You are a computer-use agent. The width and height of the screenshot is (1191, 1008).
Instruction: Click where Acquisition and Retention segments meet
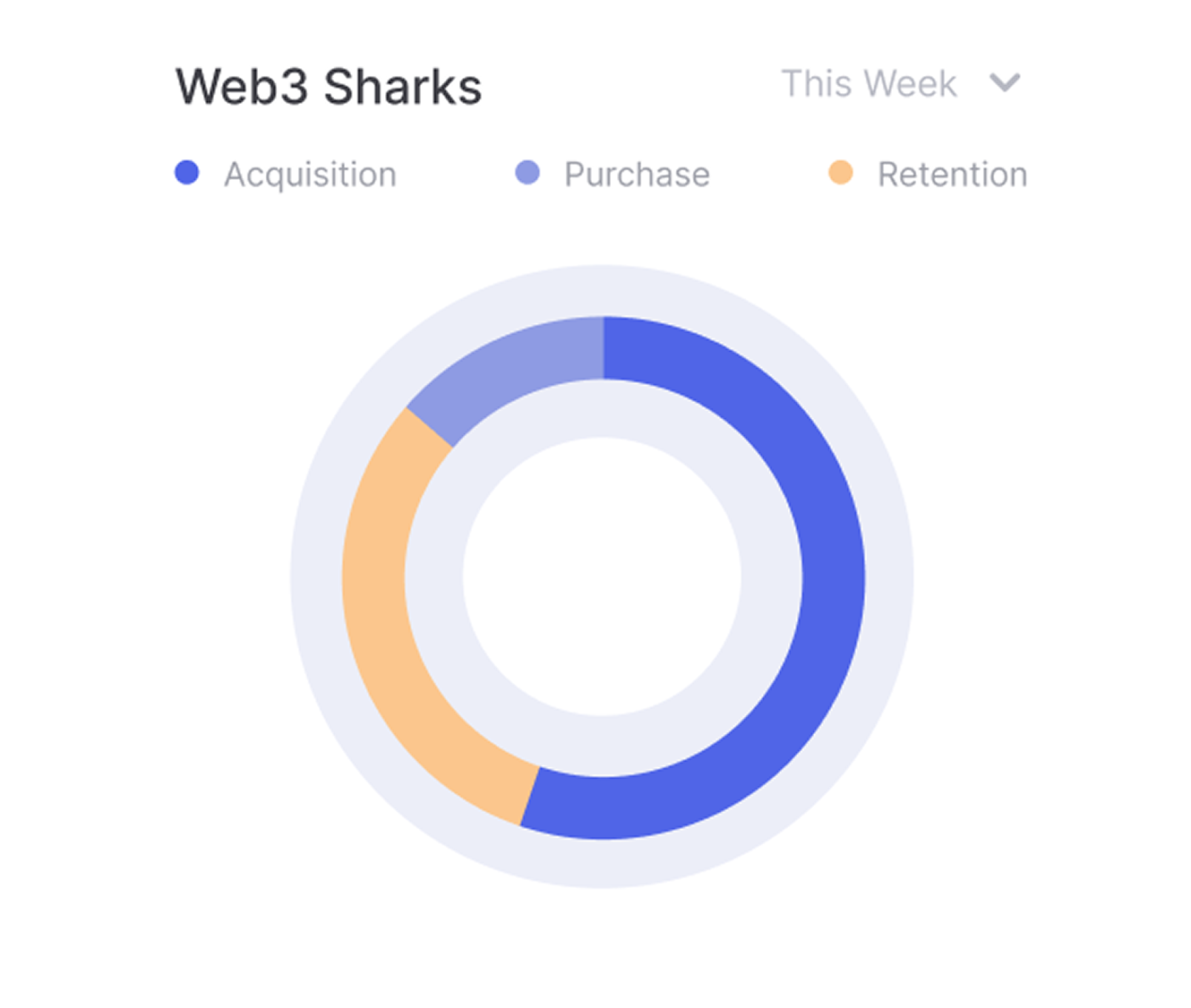coord(530,796)
